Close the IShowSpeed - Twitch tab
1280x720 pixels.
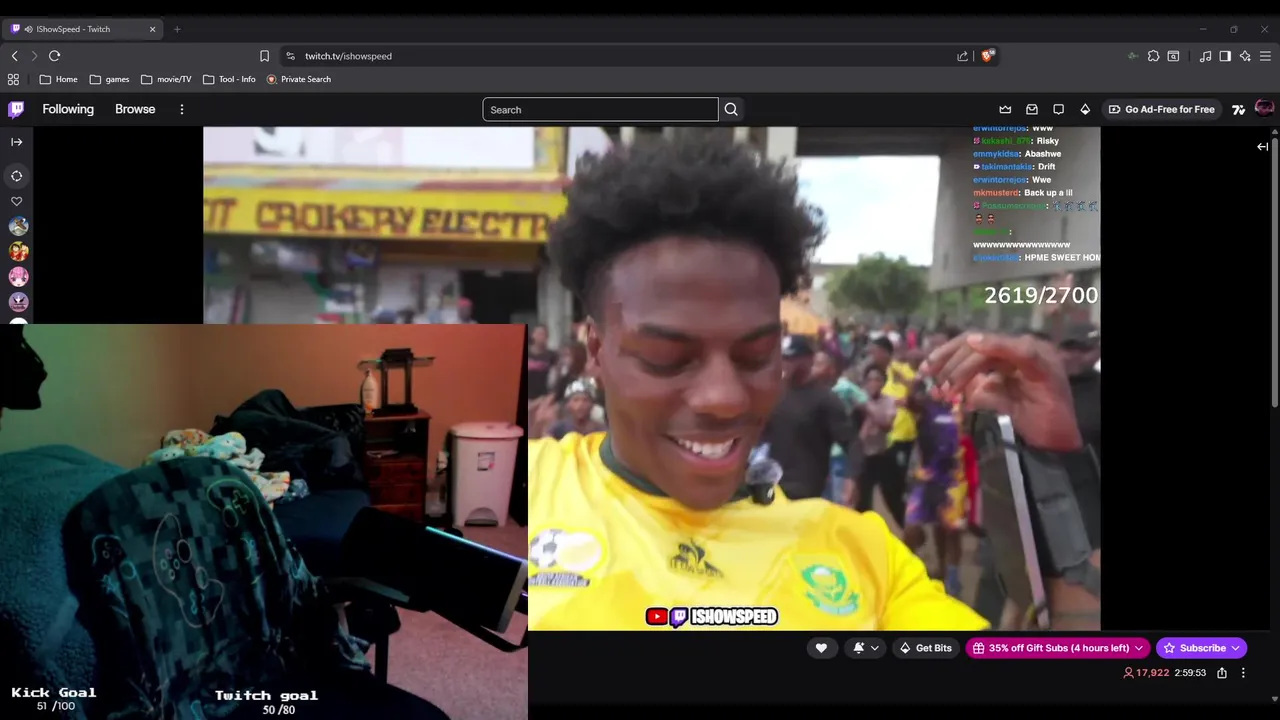click(152, 29)
